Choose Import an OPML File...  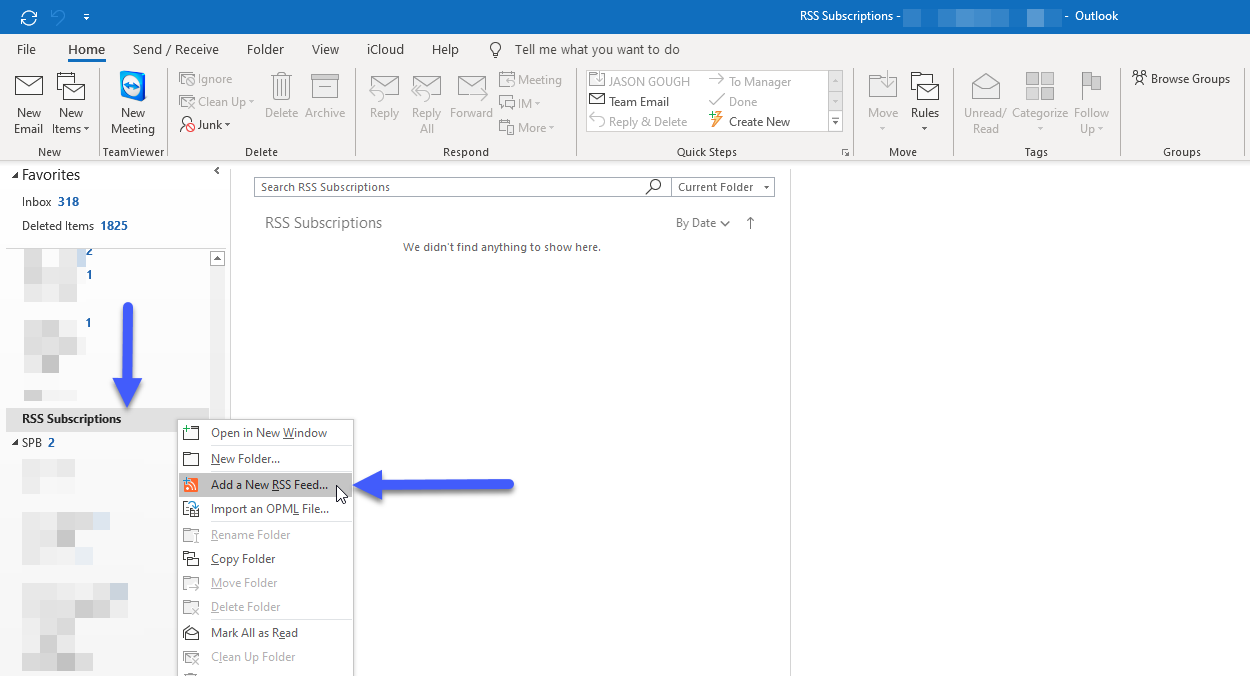coord(265,509)
